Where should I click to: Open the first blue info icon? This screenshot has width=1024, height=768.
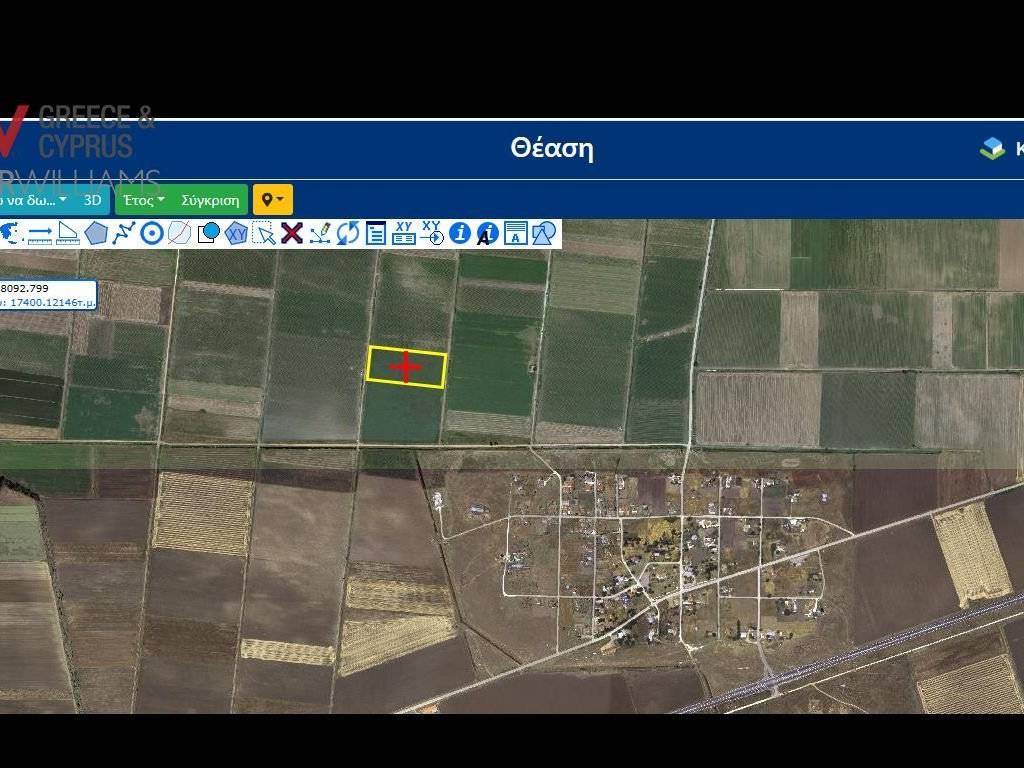(x=460, y=234)
